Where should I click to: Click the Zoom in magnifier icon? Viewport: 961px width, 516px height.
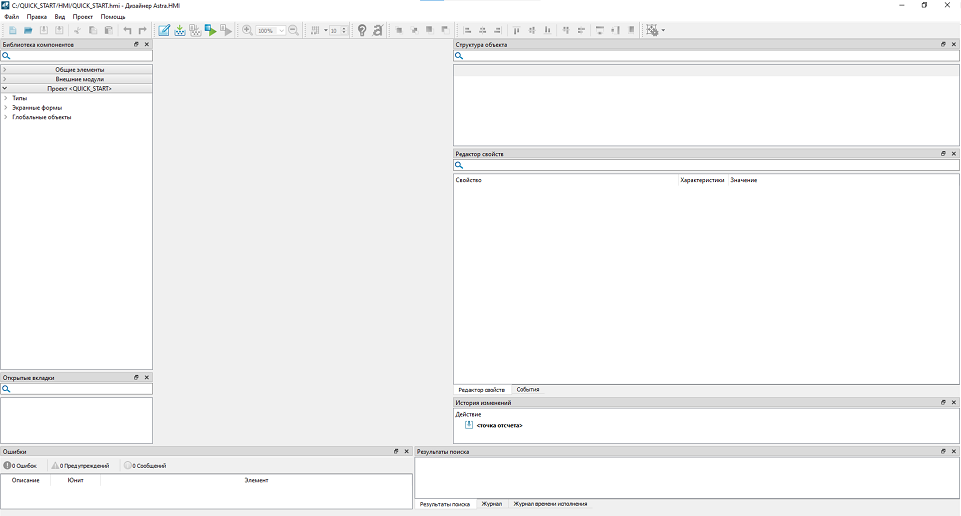247,31
